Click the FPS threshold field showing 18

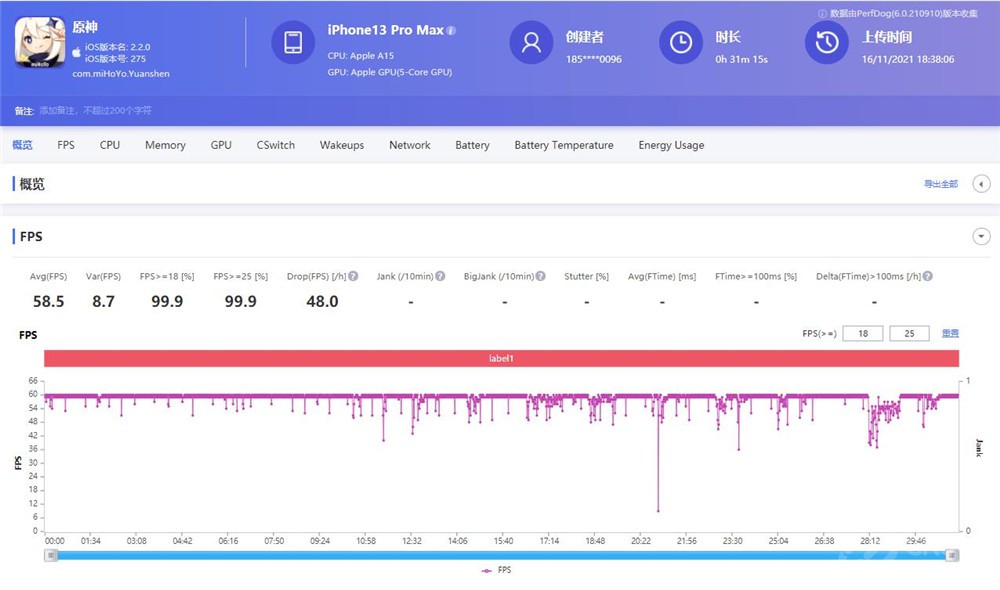pyautogui.click(x=863, y=333)
